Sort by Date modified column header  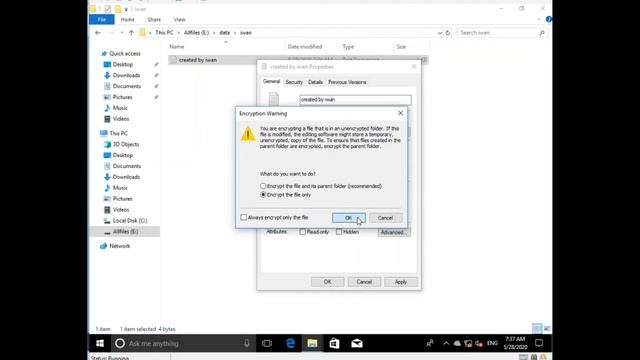click(x=311, y=47)
